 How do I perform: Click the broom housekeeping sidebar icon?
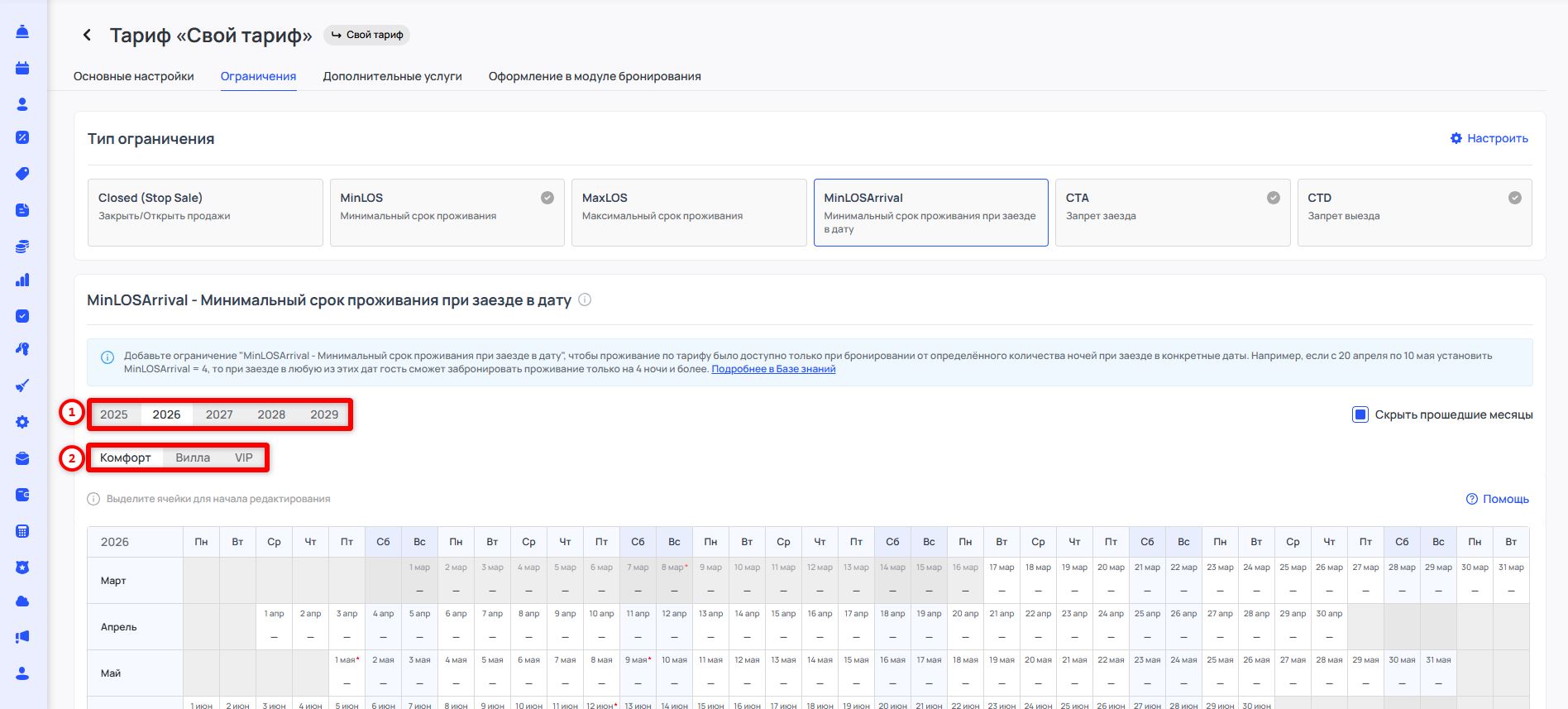coord(22,386)
